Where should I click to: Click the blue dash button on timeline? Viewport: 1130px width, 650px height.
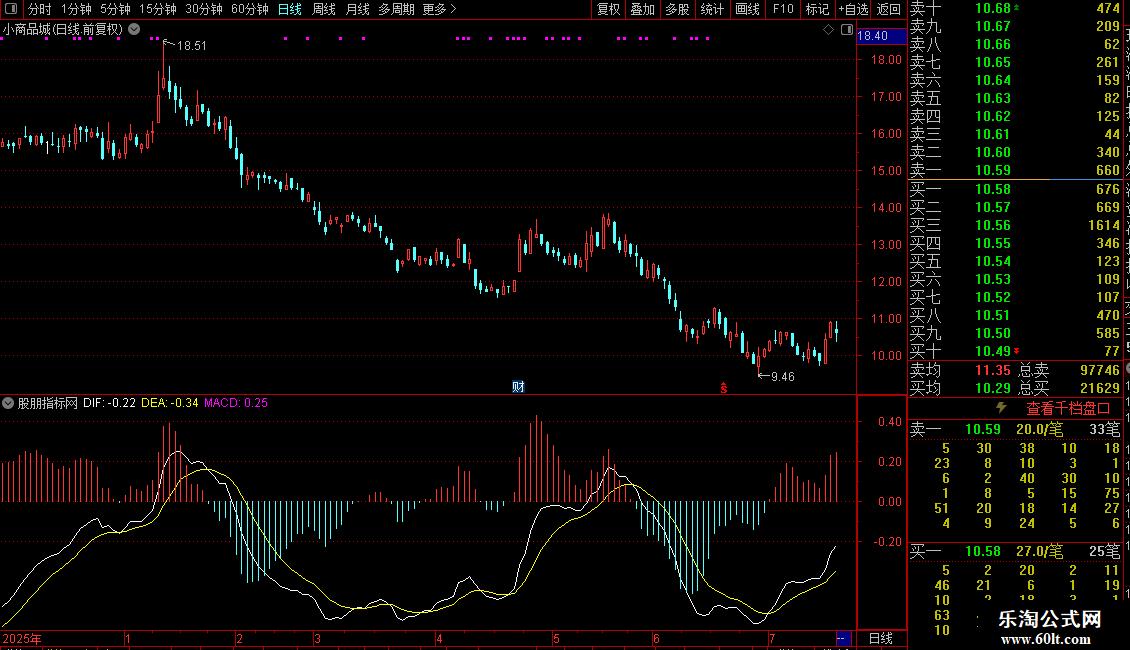point(842,638)
